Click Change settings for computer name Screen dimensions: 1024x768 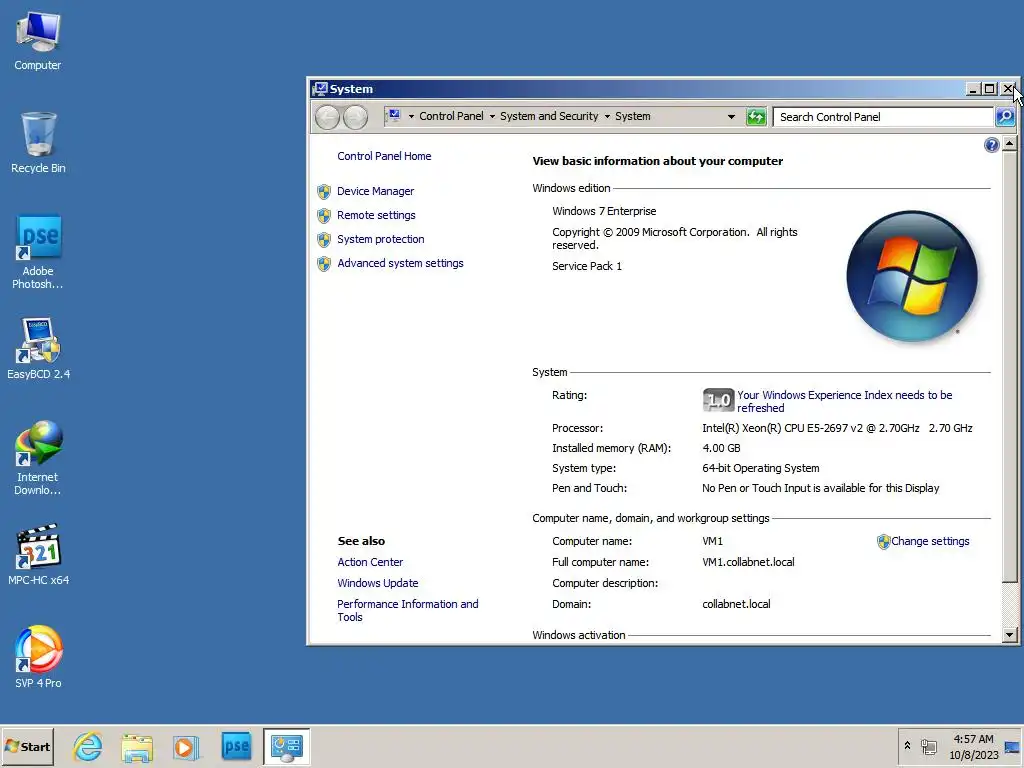930,541
